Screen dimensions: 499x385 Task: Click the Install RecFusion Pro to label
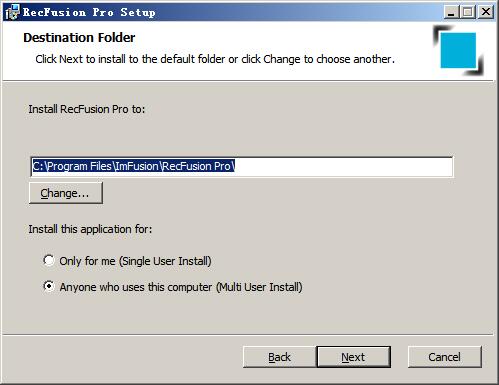[87, 109]
